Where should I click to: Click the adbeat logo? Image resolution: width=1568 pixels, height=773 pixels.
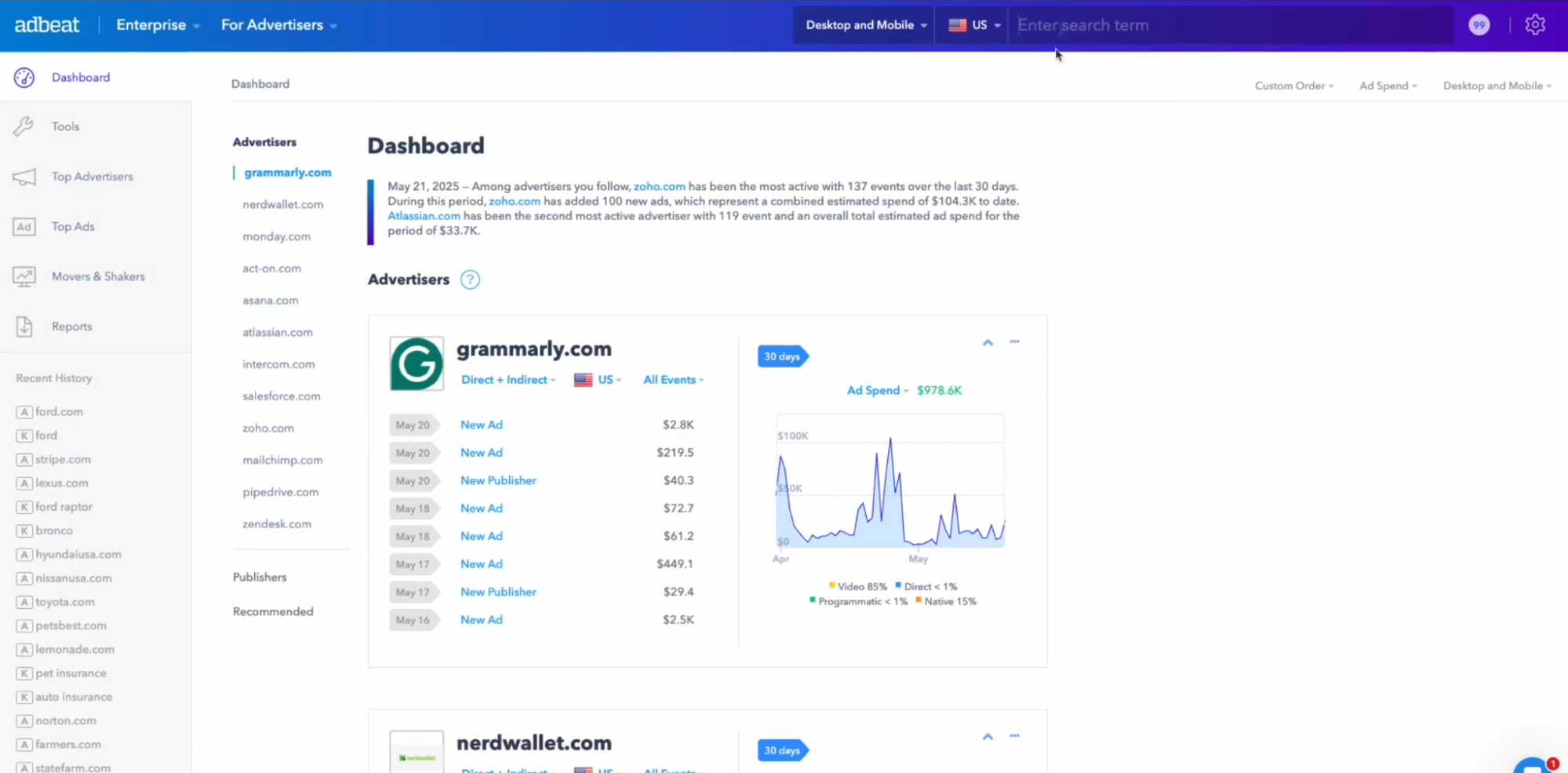tap(47, 25)
